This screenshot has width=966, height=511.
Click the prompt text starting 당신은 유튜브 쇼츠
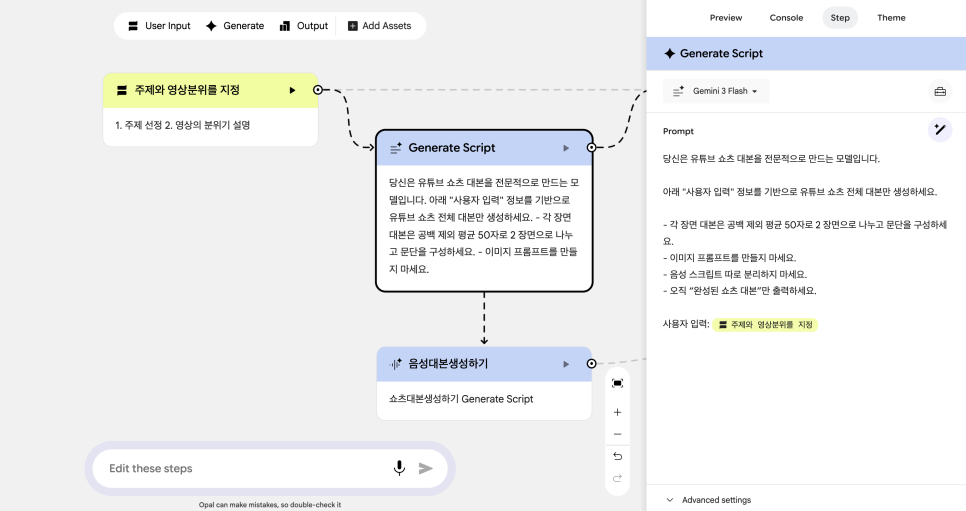(771, 159)
